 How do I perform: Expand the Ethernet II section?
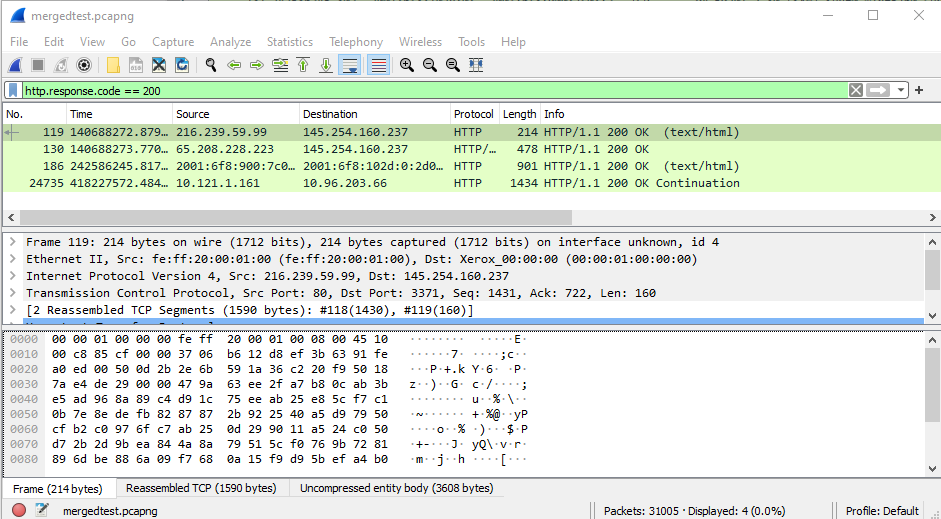[x=12, y=259]
